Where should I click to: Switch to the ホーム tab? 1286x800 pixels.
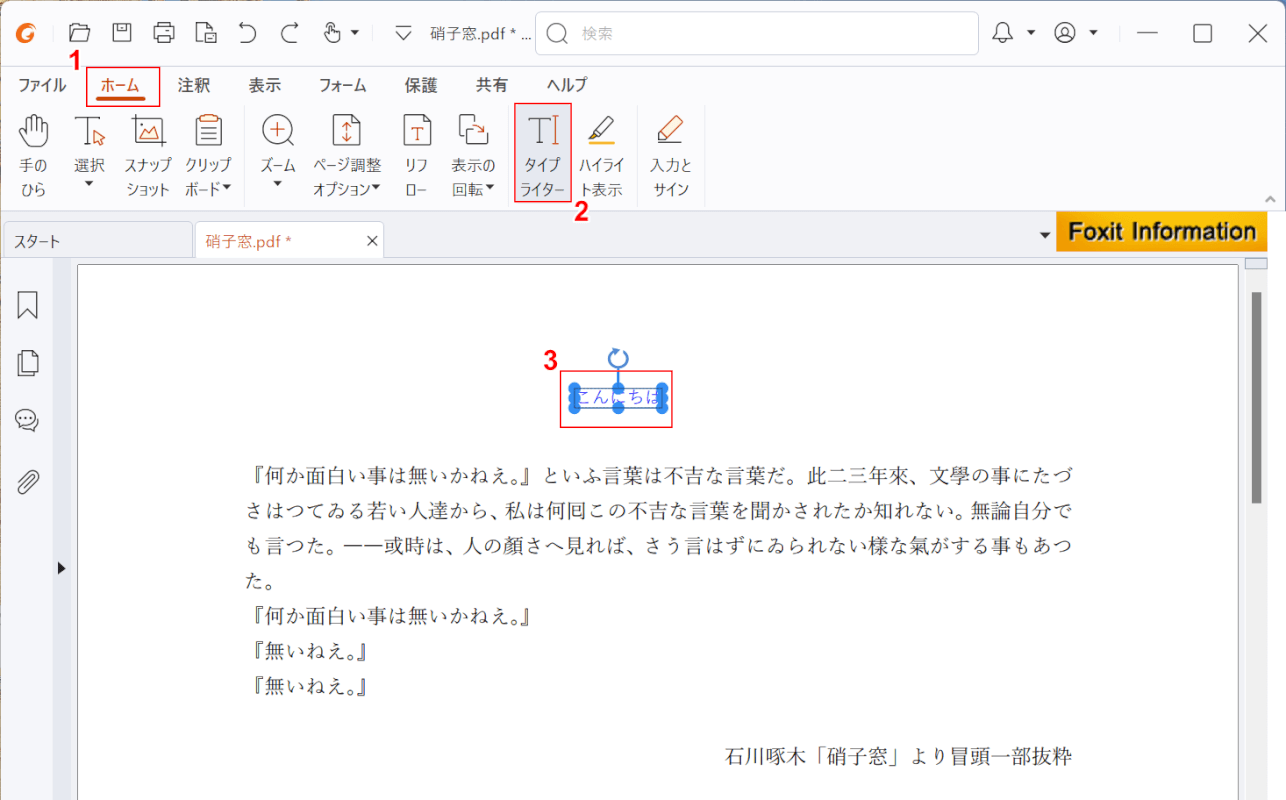[121, 85]
